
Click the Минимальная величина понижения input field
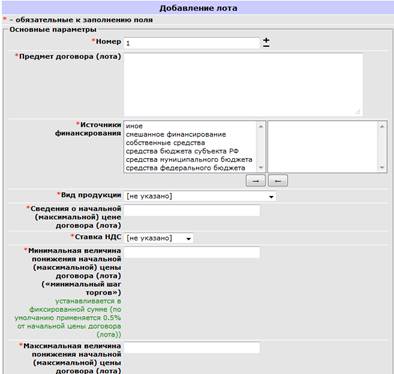pos(192,252)
